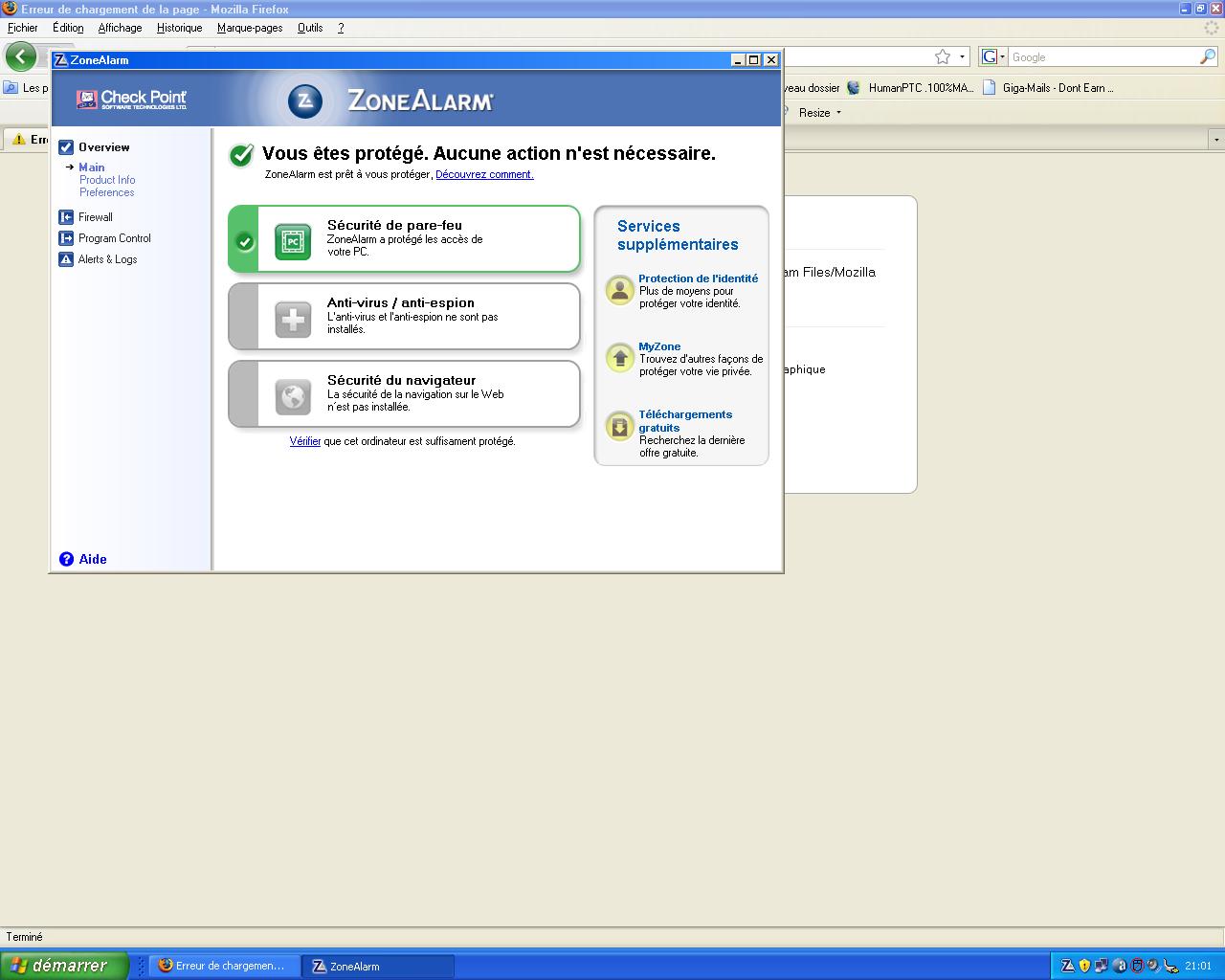The image size is (1225, 980).
Task: Click the anti-virus plus icon
Action: point(293,320)
